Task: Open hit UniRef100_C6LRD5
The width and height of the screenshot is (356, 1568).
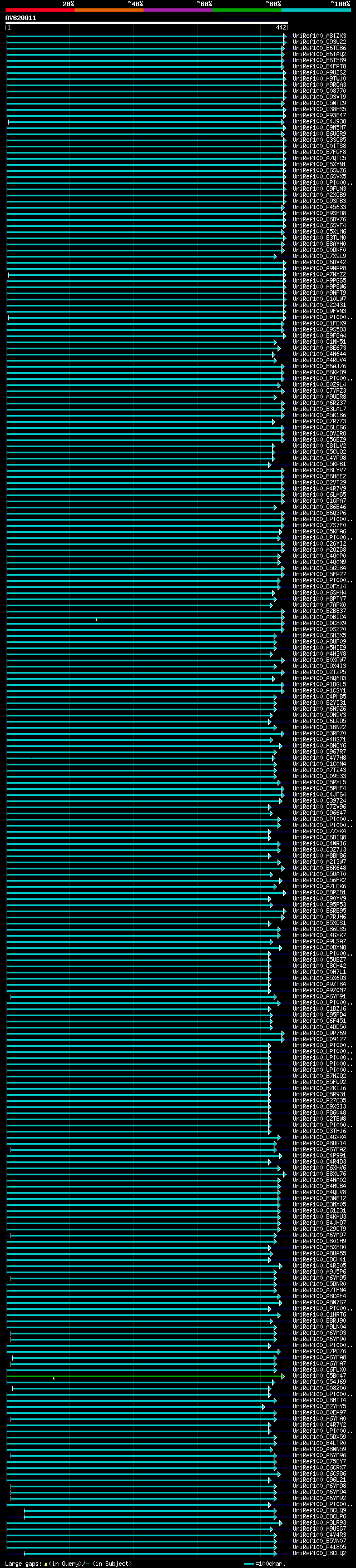Action: (x=319, y=721)
